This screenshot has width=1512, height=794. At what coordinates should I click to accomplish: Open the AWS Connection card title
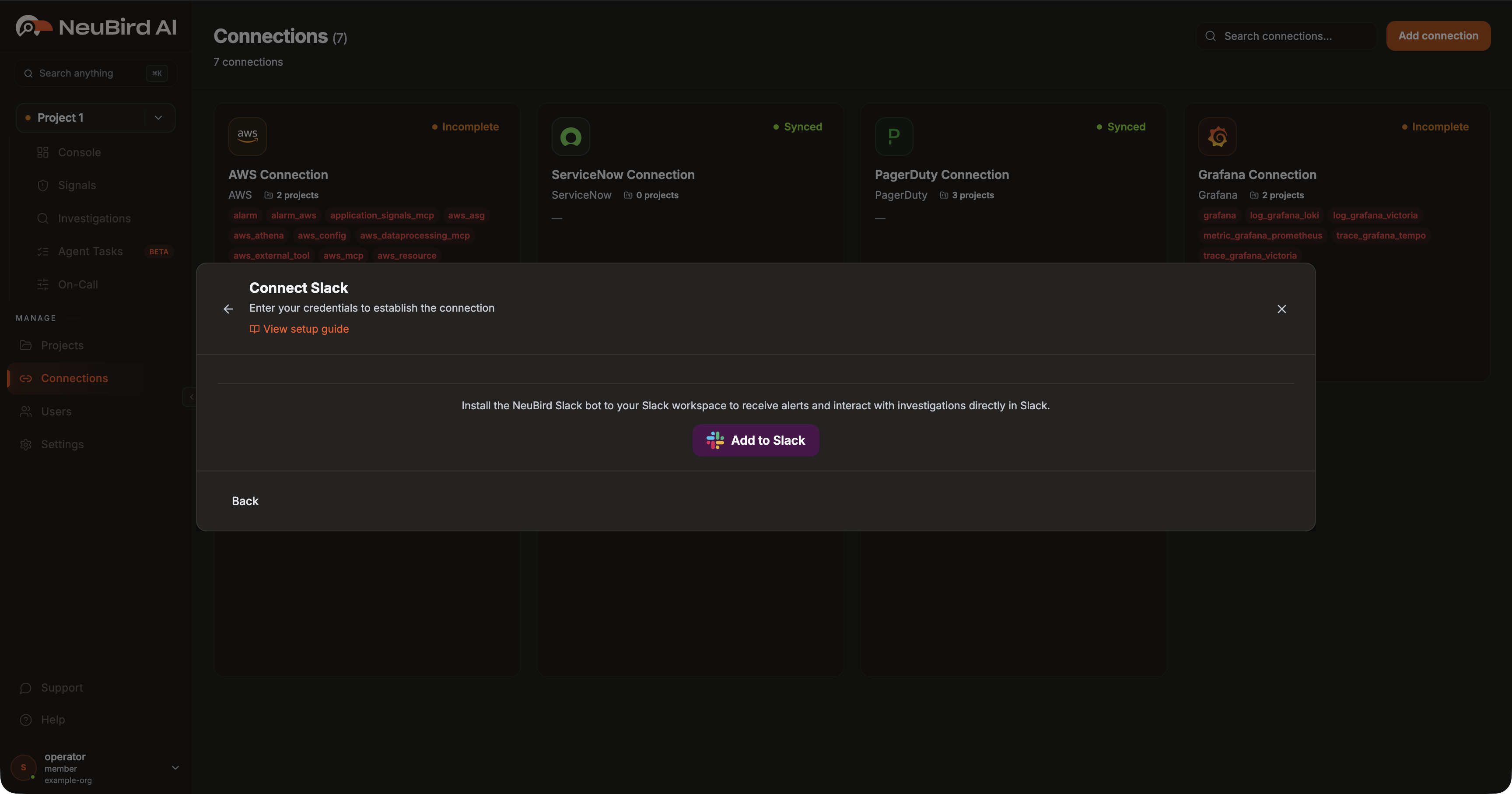pos(278,175)
